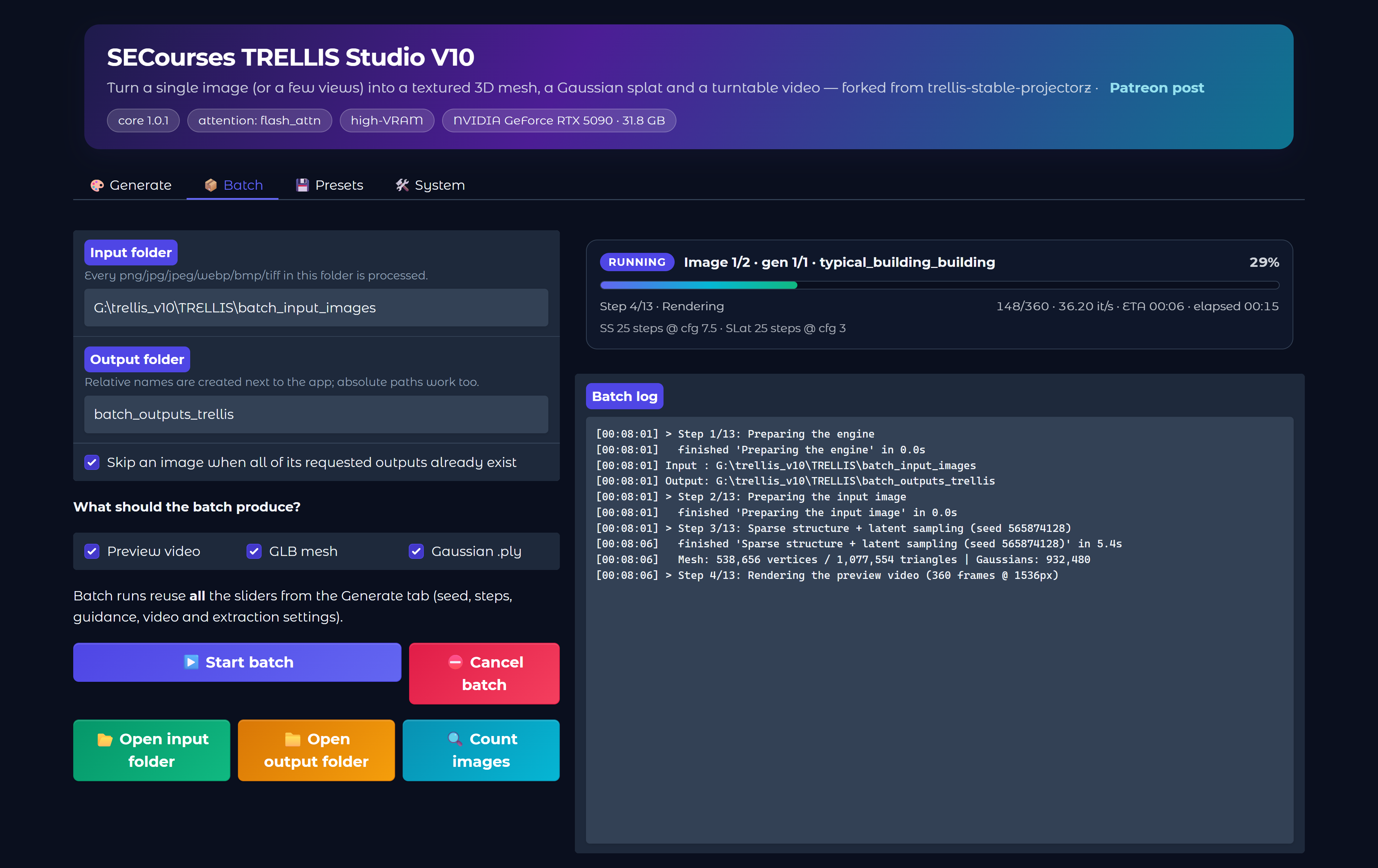Open the input folder
The width and height of the screenshot is (1378, 868).
[x=152, y=750]
